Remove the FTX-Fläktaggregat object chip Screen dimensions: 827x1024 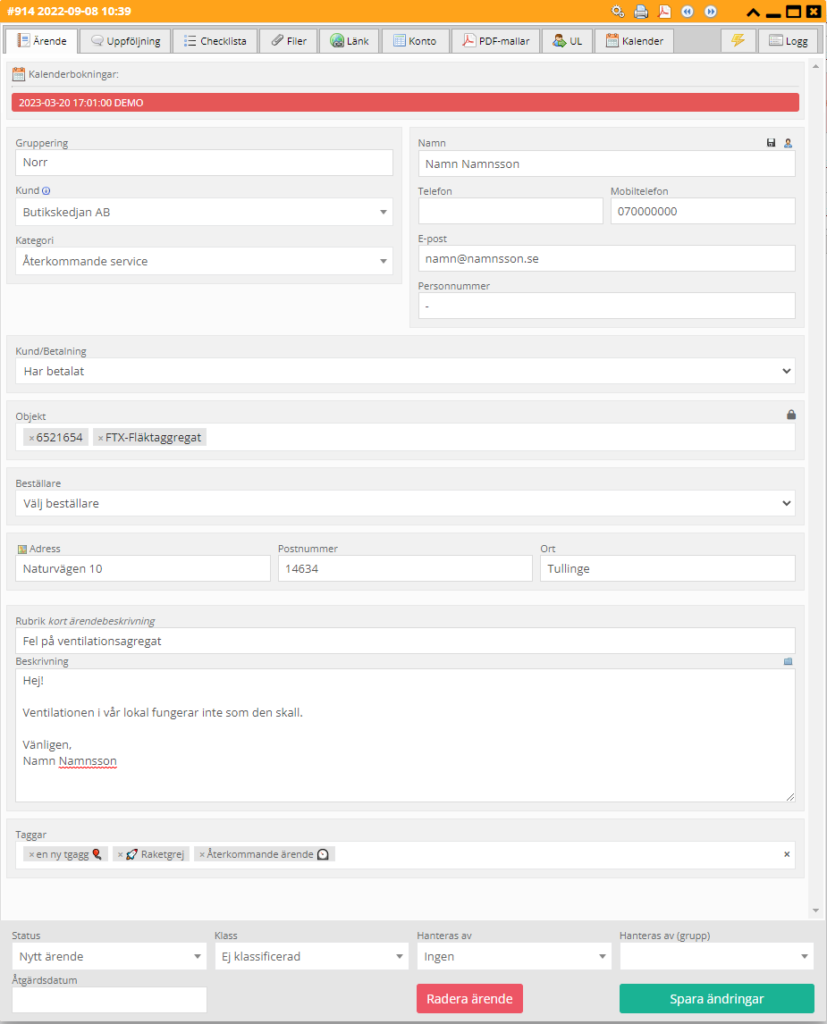tap(100, 438)
